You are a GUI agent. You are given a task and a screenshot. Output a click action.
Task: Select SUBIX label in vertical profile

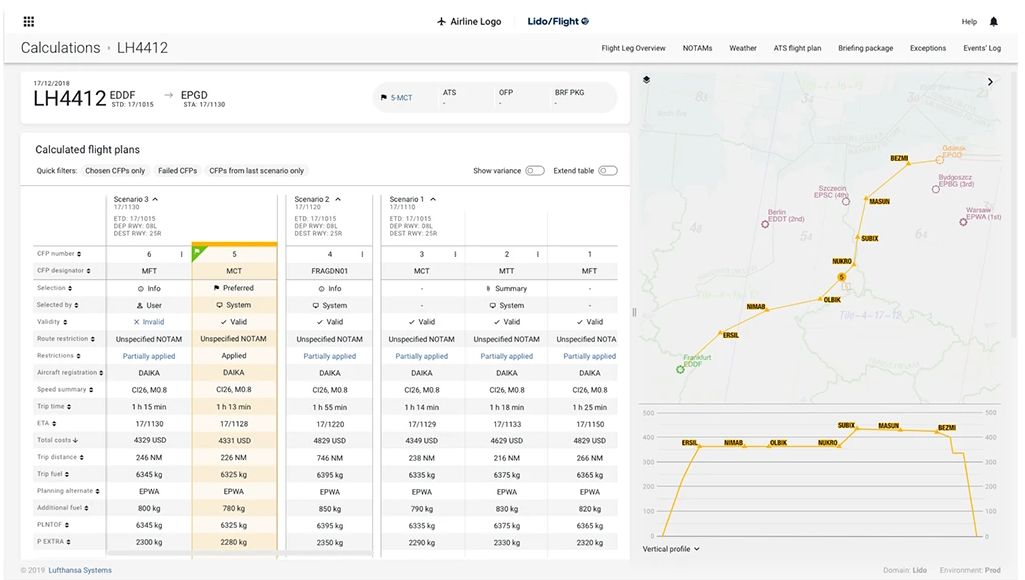[x=847, y=425]
